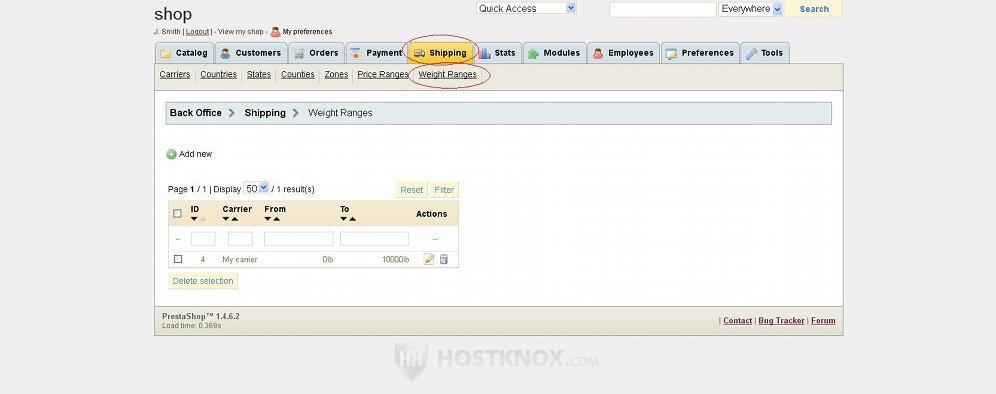The image size is (996, 394).
Task: Tick the select-all checkbox in table header
Action: (x=177, y=214)
